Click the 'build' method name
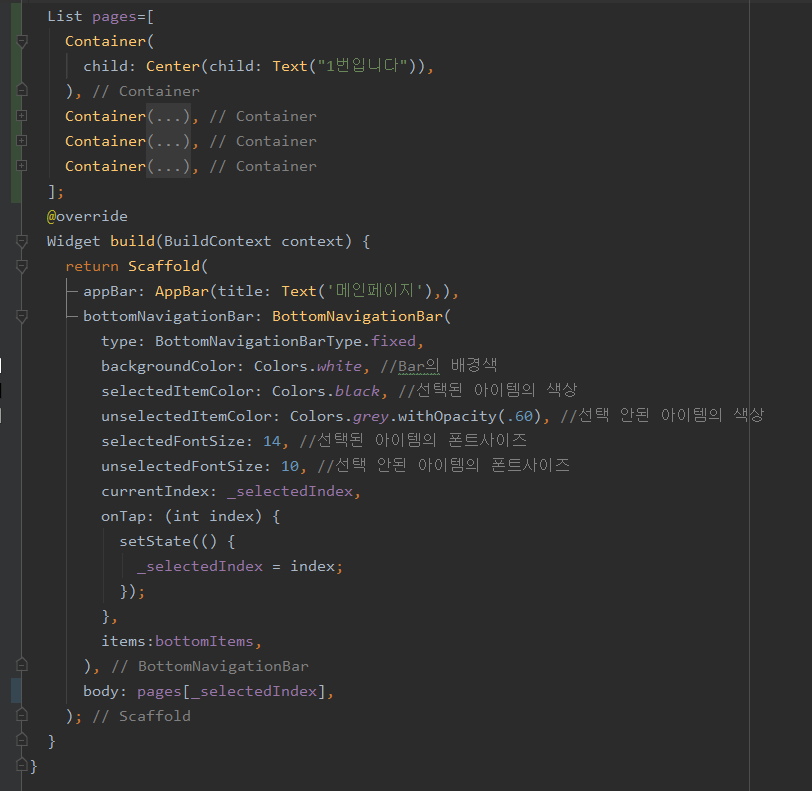812x791 pixels. point(133,241)
